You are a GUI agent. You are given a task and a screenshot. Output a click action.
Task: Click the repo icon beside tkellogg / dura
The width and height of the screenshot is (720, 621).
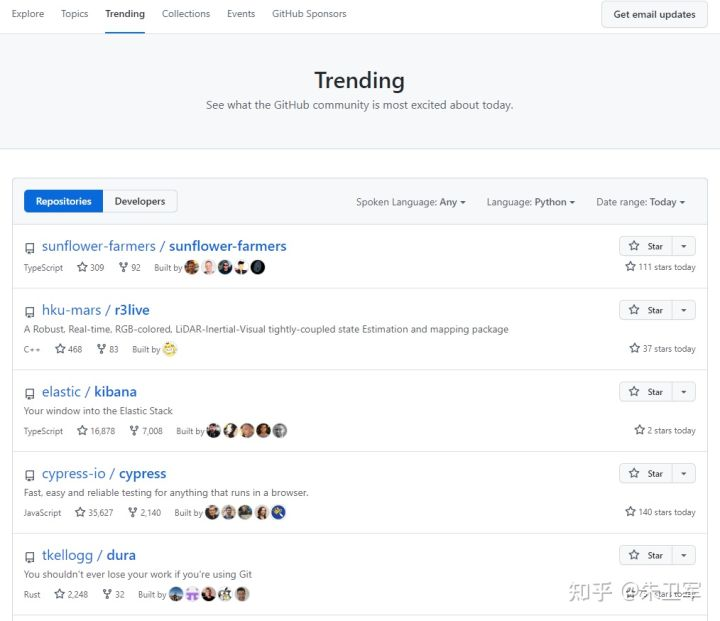click(x=29, y=557)
